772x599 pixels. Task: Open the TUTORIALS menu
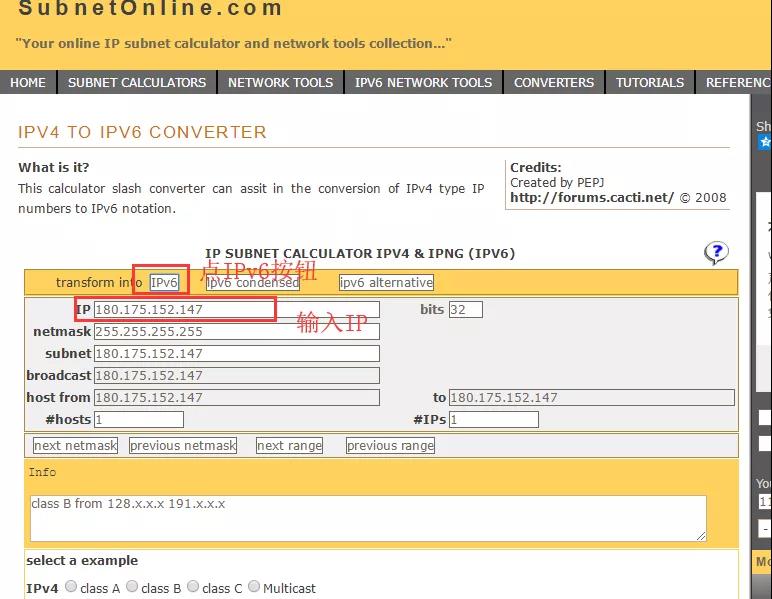(x=650, y=83)
